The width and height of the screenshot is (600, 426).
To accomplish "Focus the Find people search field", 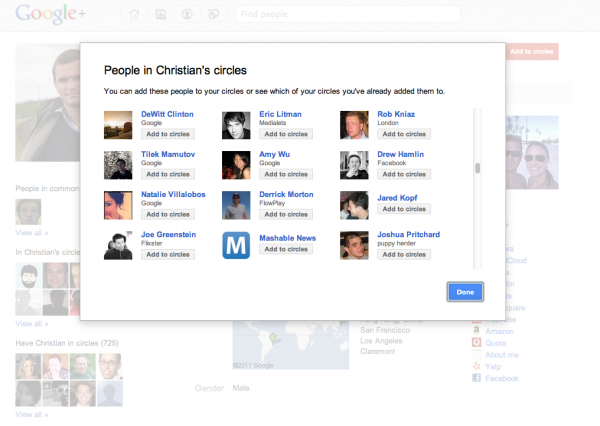I will pos(348,14).
